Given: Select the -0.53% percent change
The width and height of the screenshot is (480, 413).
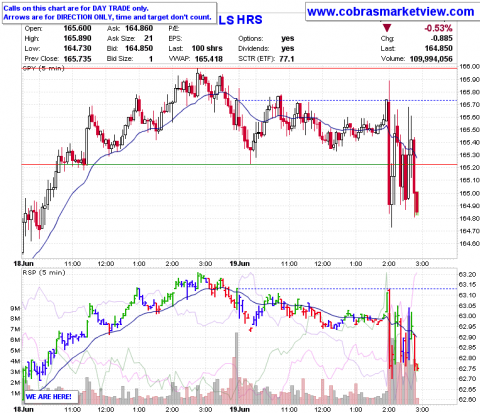Looking at the screenshot, I should (x=438, y=28).
